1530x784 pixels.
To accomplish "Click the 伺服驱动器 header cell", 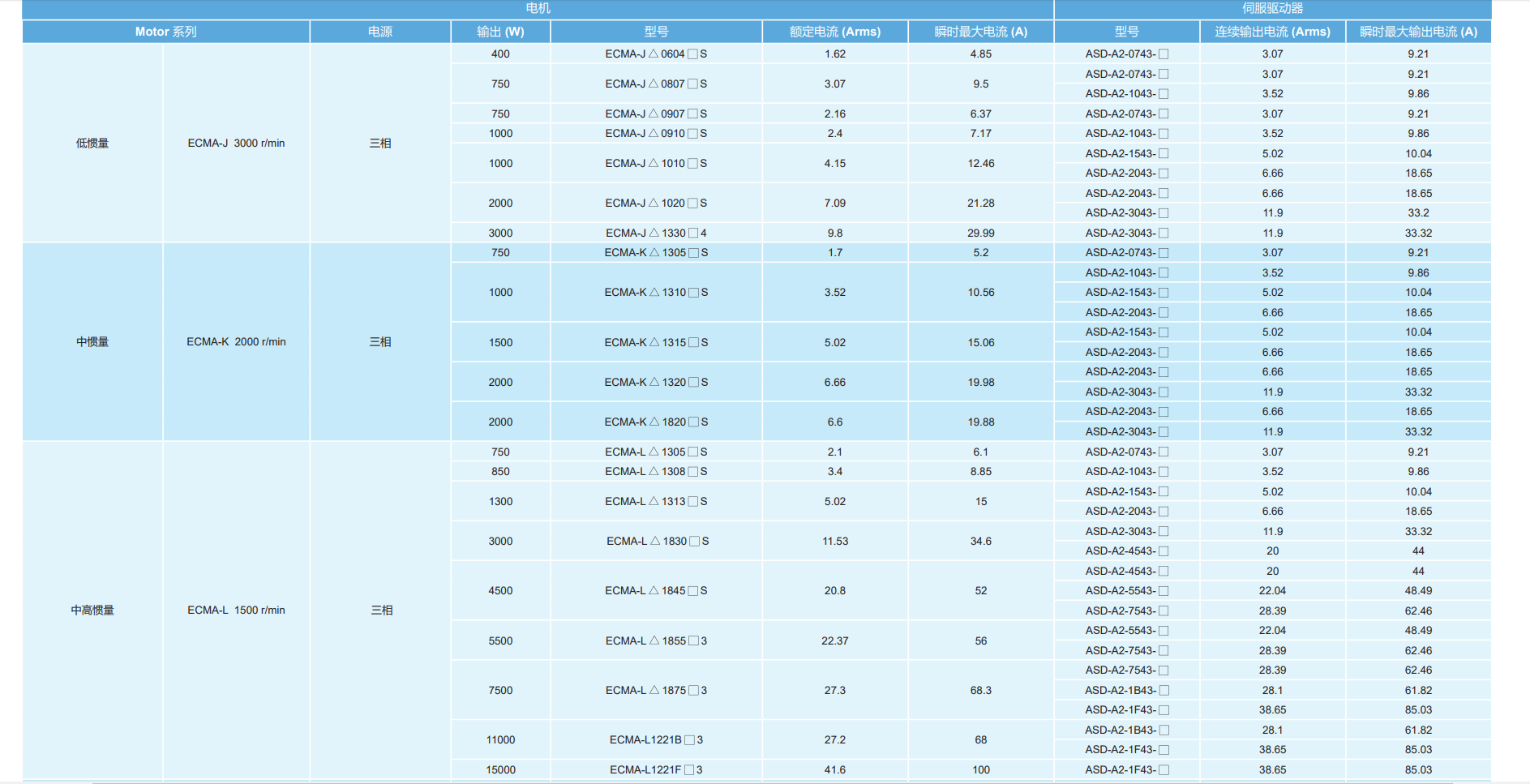I will [x=1272, y=8].
